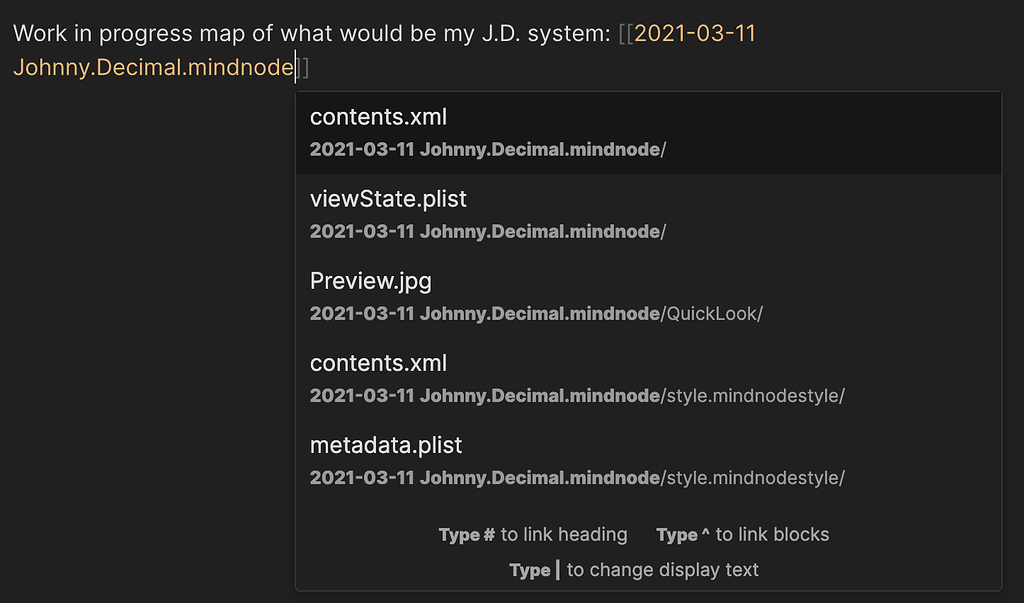The height and width of the screenshot is (603, 1024).
Task: Select the metadata.plist suggestion at the bottom
Action: click(387, 445)
